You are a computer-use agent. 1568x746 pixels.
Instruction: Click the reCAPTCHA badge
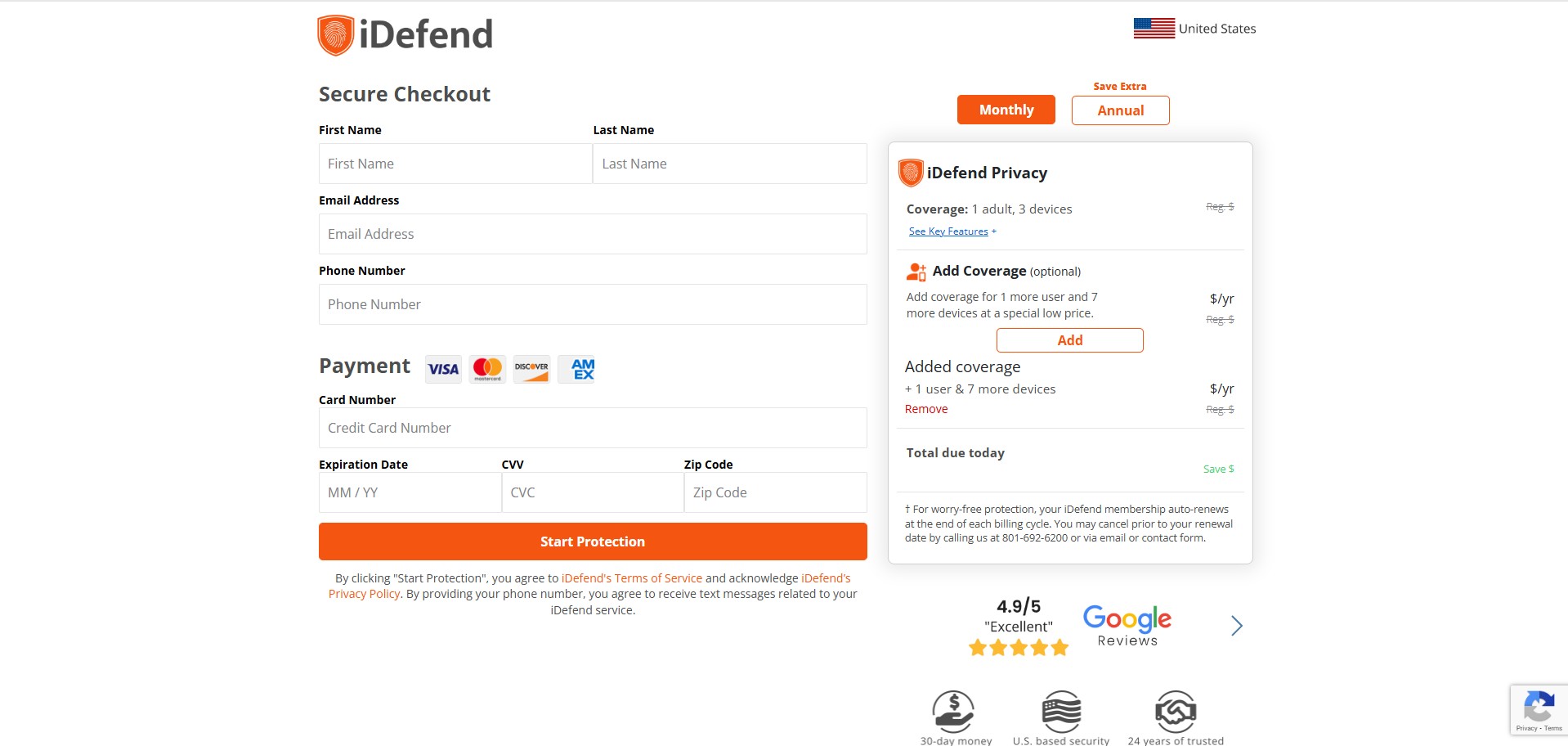(1539, 709)
